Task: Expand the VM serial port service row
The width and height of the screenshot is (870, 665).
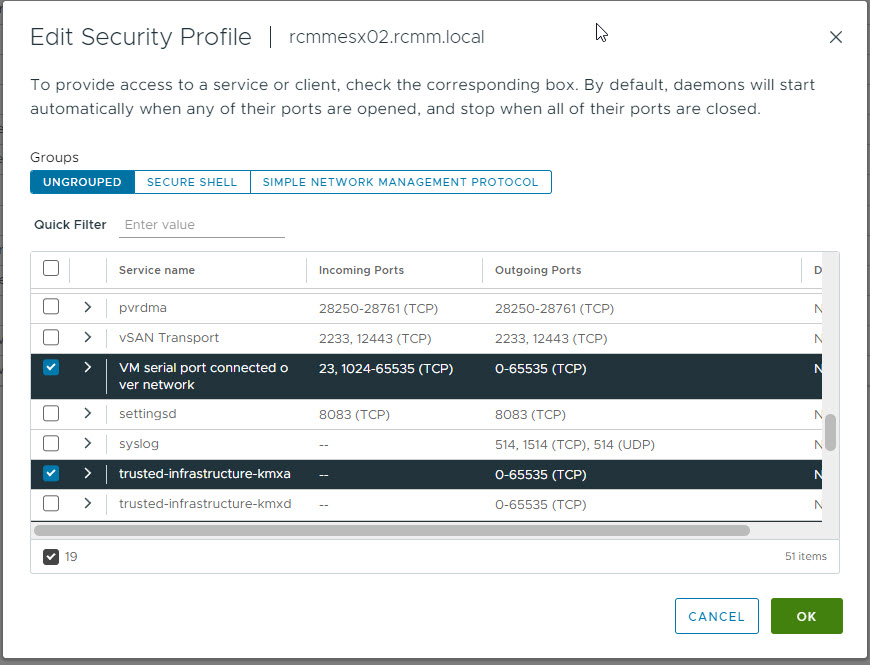Action: point(87,367)
